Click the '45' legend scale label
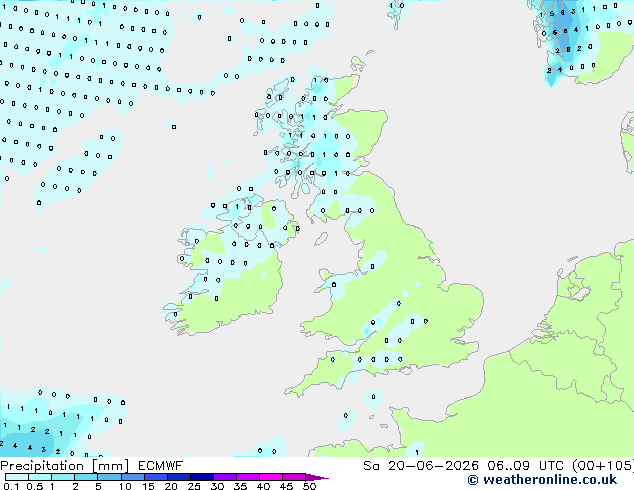The width and height of the screenshot is (634, 490). (x=286, y=486)
